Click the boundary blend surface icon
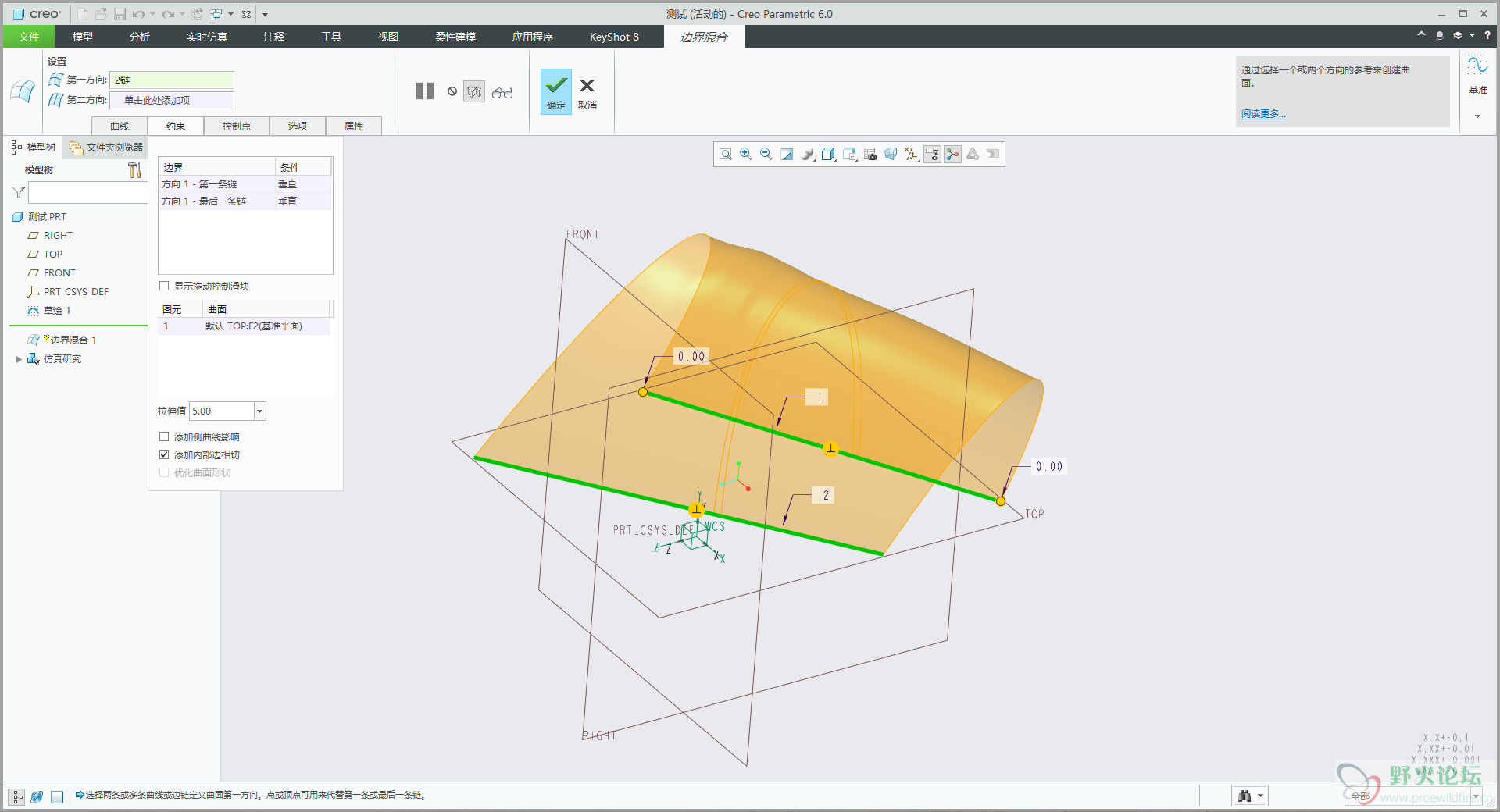This screenshot has width=1500, height=812. tap(23, 91)
